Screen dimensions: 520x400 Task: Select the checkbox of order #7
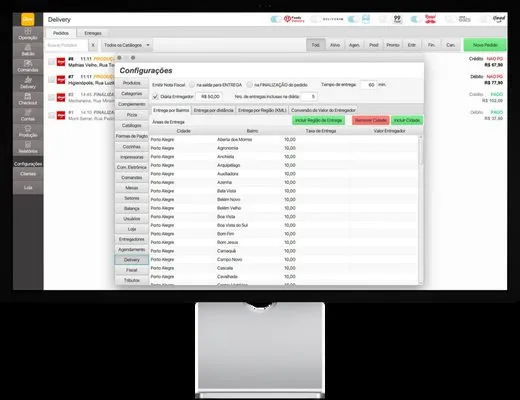51,79
